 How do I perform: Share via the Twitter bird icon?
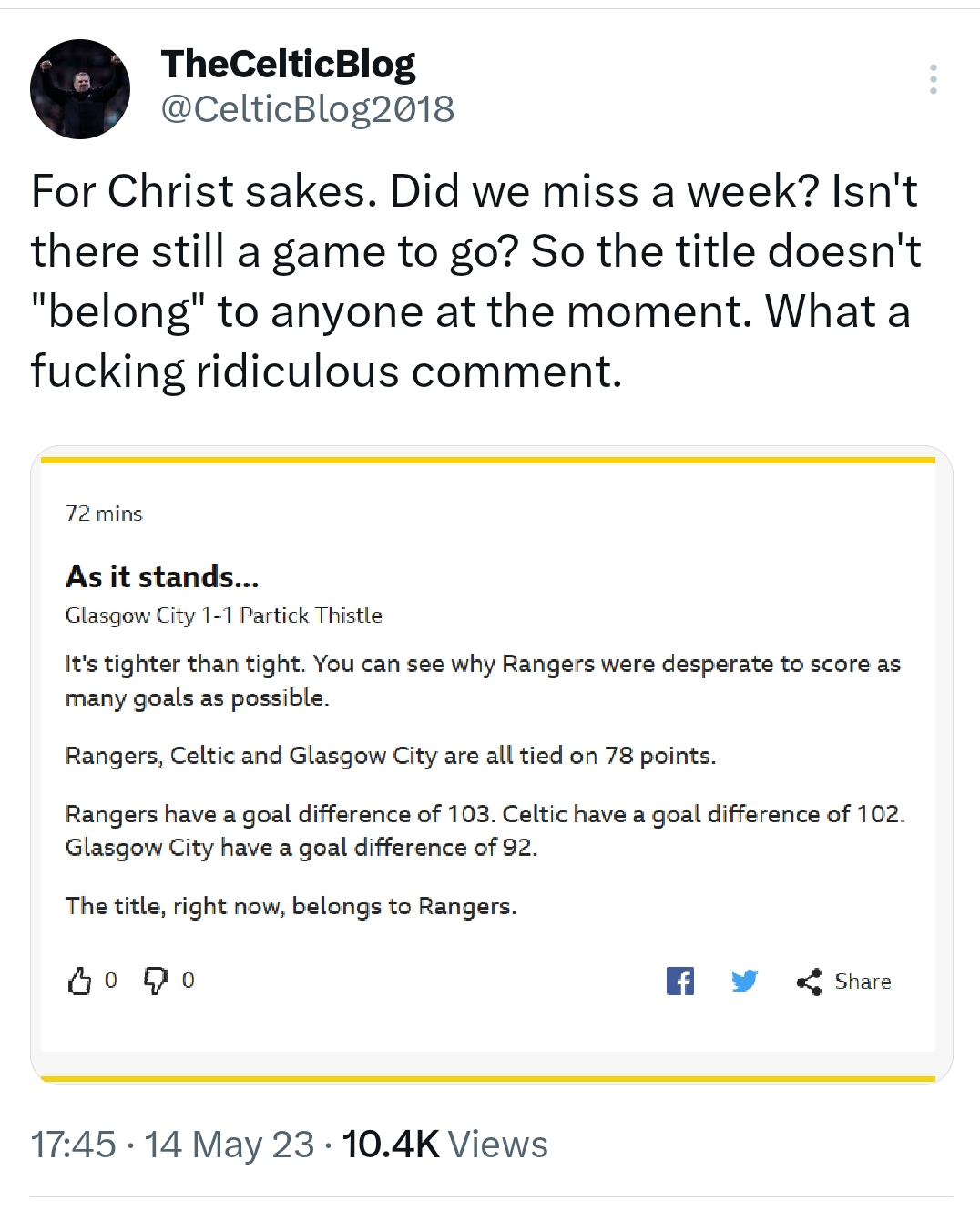(744, 981)
